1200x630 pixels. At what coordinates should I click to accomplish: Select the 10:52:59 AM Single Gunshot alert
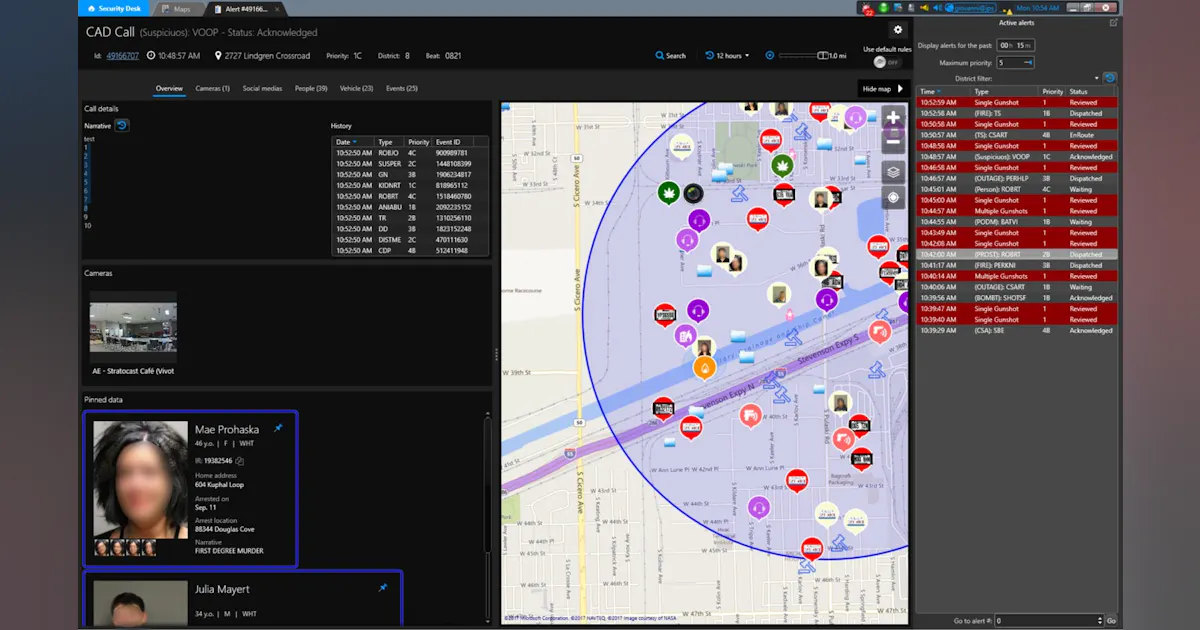(1017, 102)
